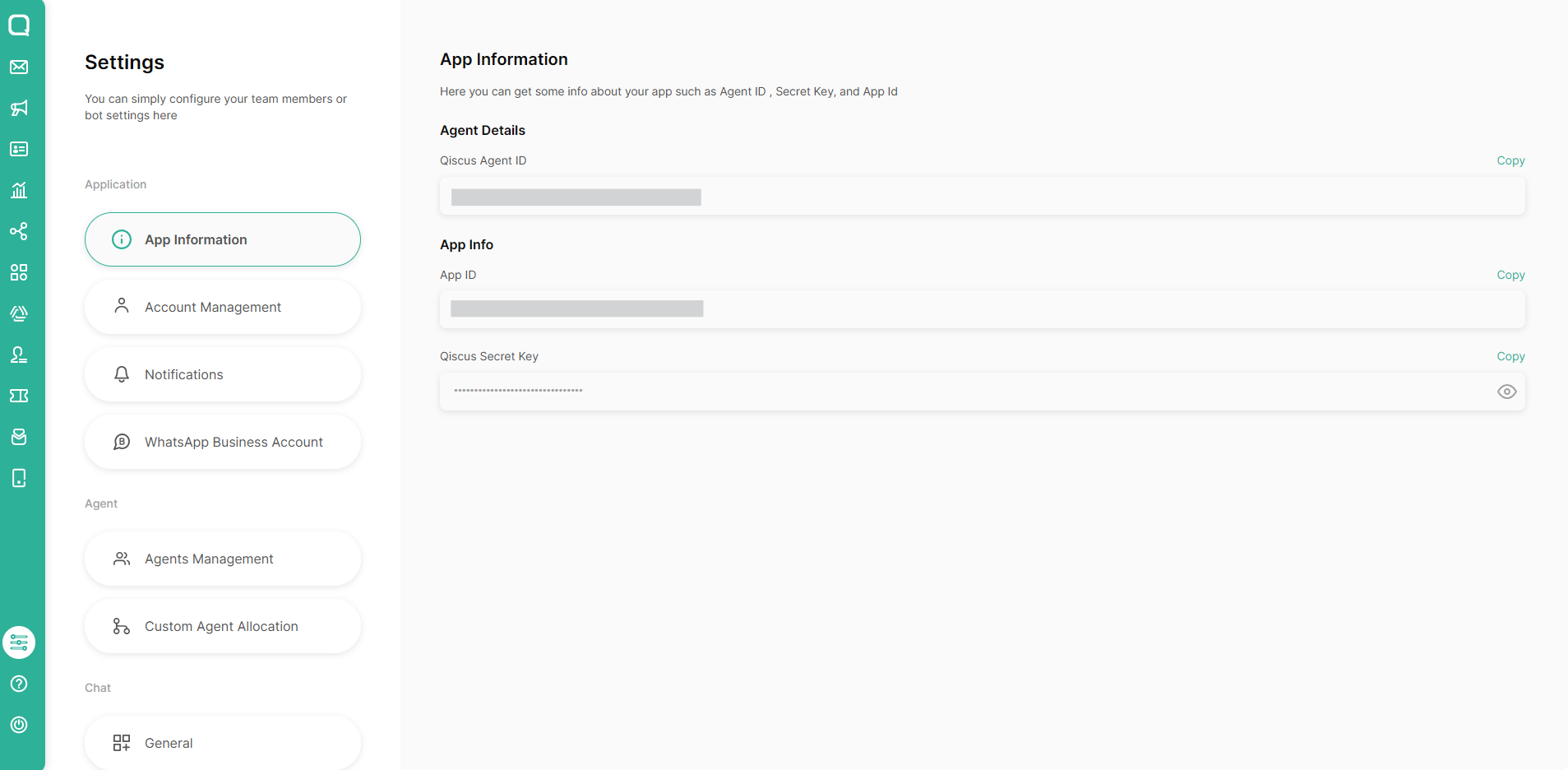This screenshot has width=1568, height=770.
Task: Copy the Qiscus Agent ID
Action: point(1510,160)
